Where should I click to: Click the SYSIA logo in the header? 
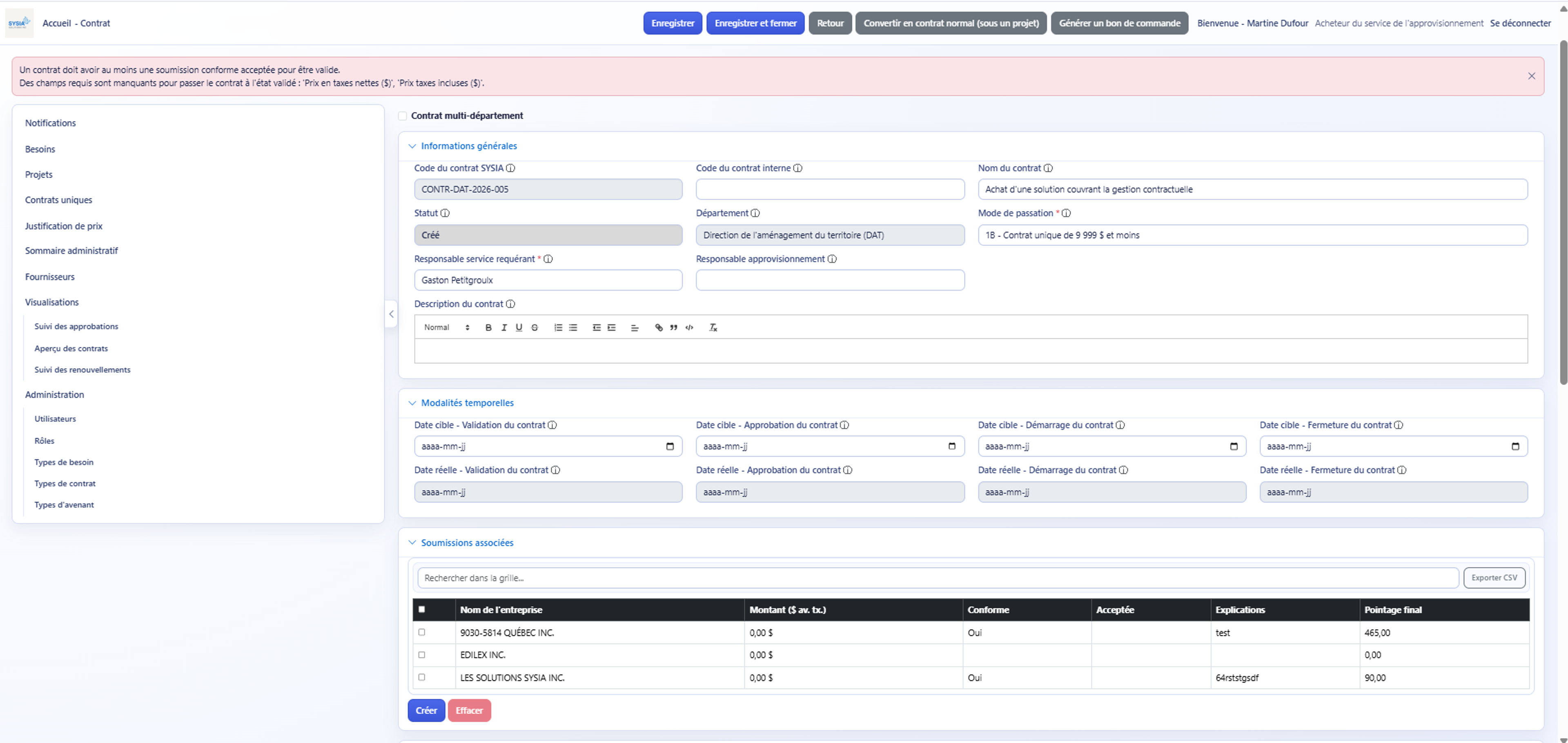coord(19,23)
